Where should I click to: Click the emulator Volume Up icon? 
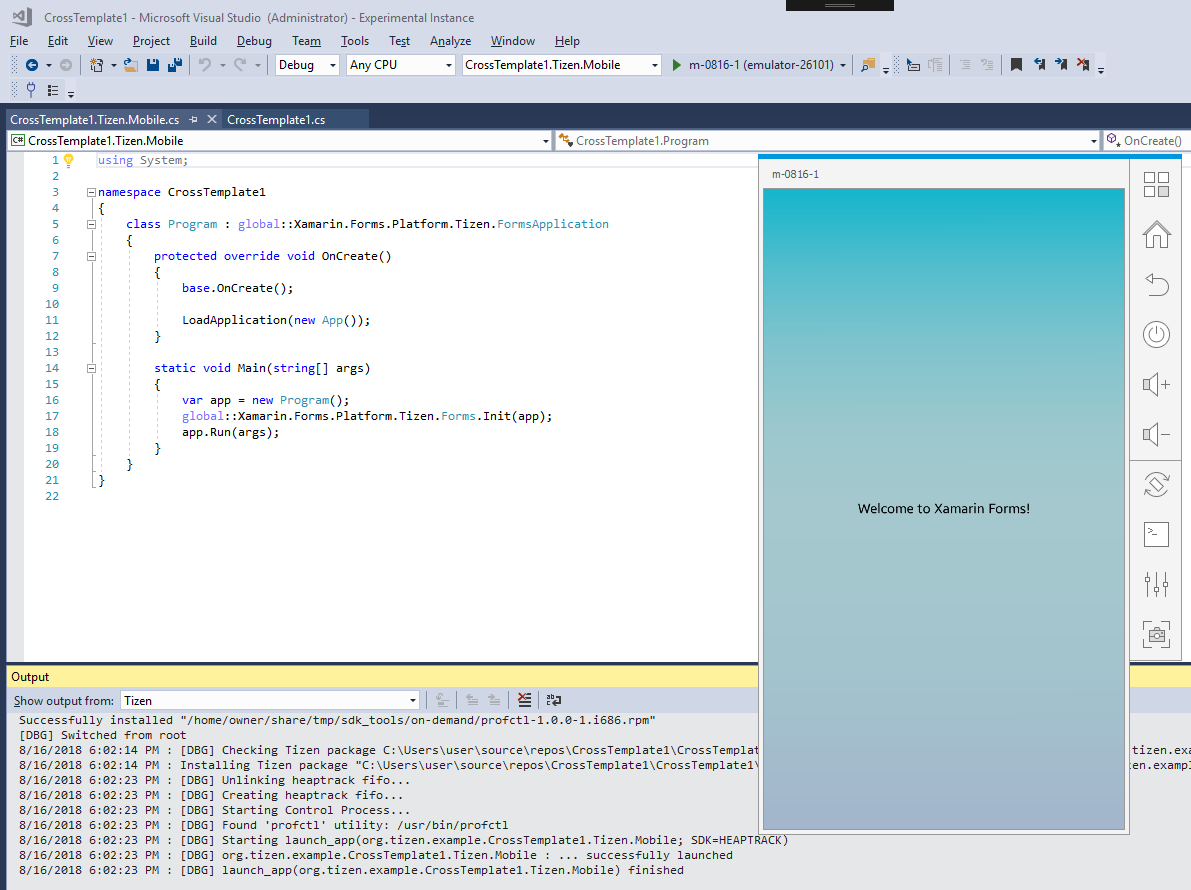[1156, 384]
